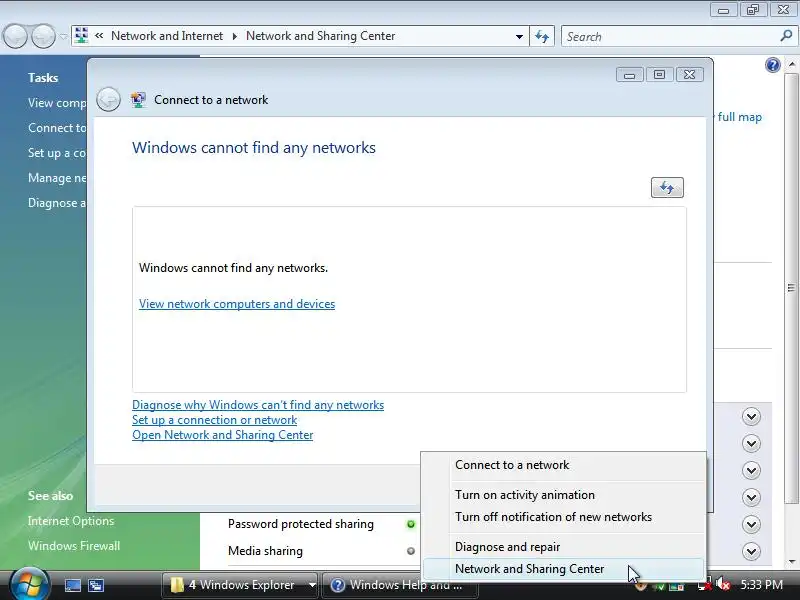Screen dimensions: 800x600
Task: Choose Connect to a network in the context menu
Action: (x=563, y=465)
